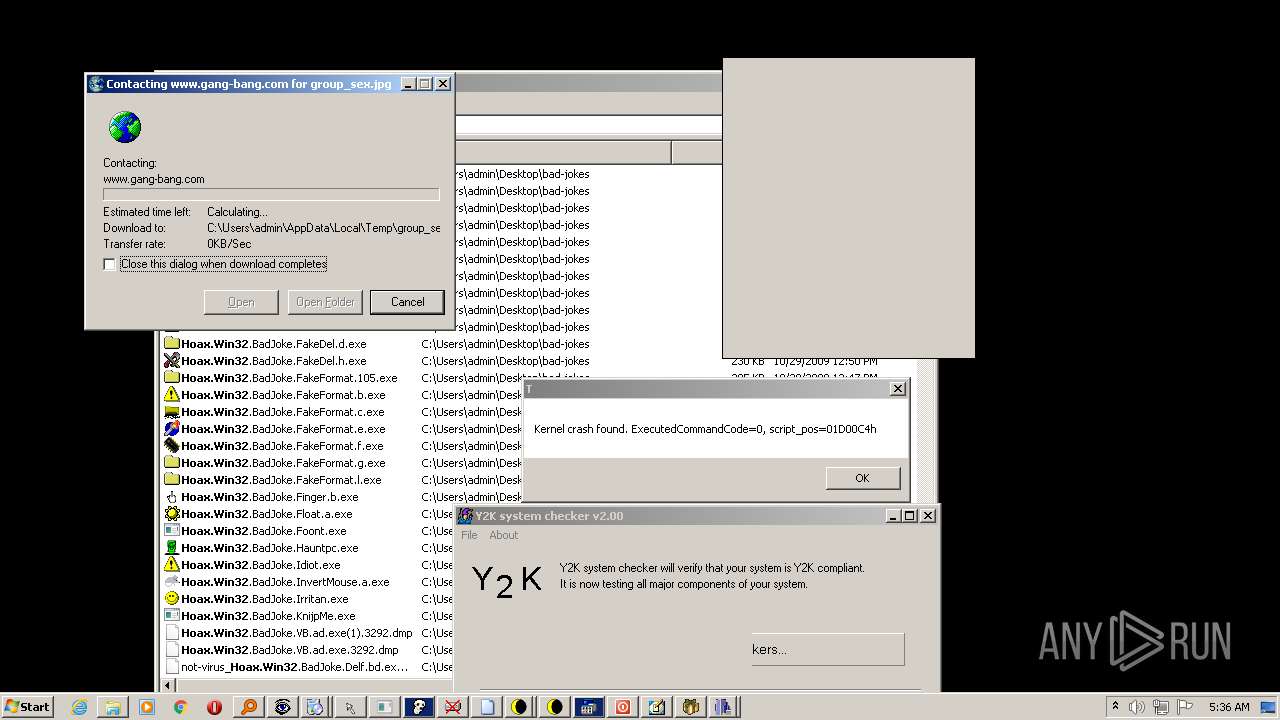Click the download progress bar

[x=271, y=195]
